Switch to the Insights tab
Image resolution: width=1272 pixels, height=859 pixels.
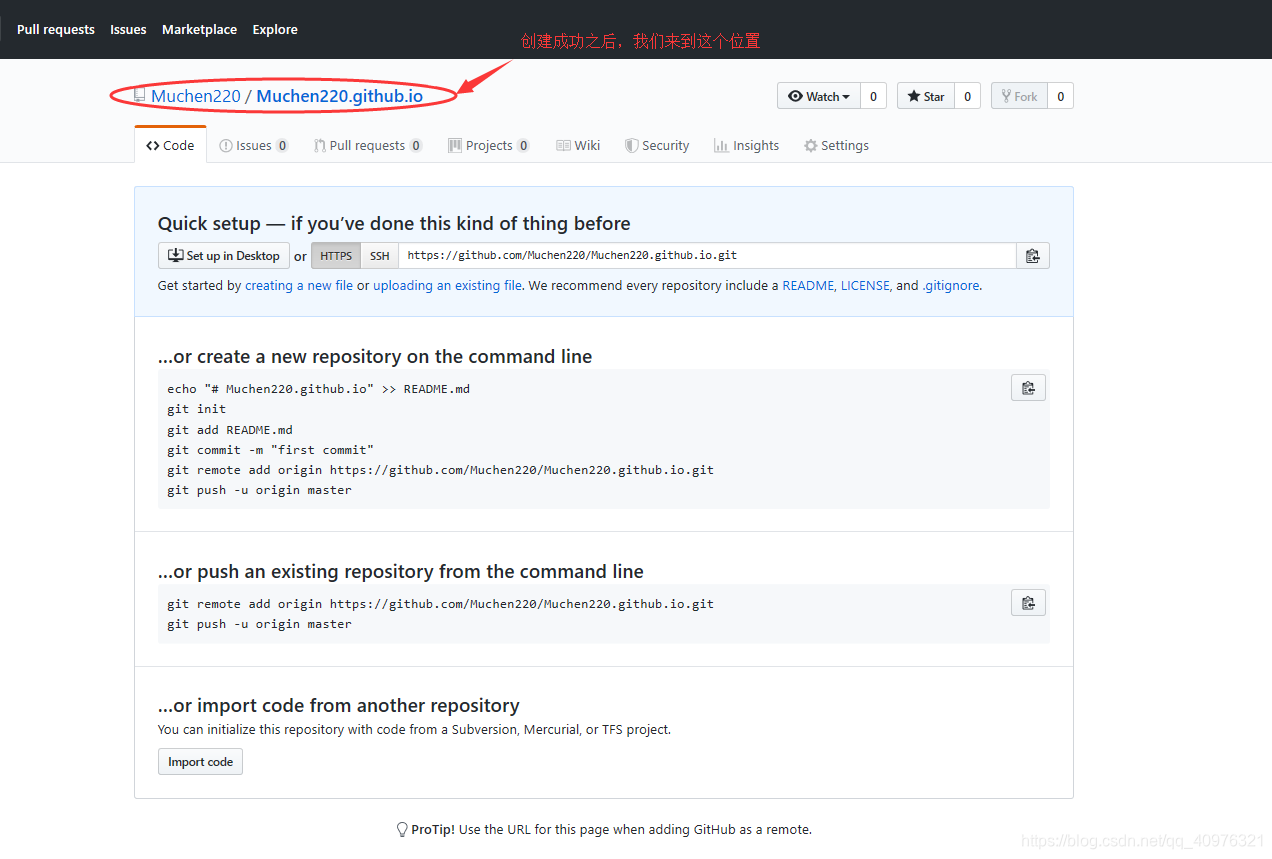[746, 145]
